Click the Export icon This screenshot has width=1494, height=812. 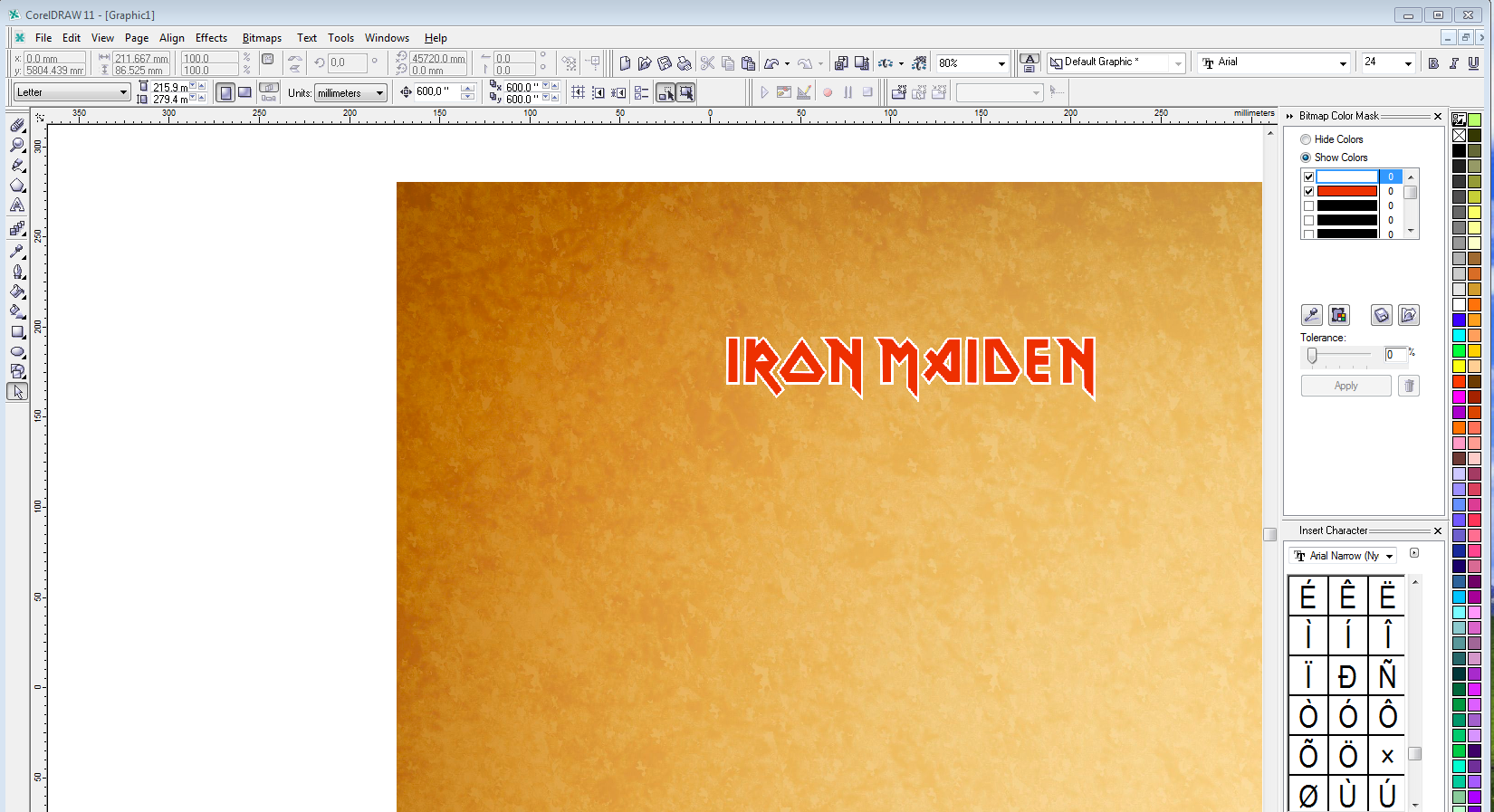862,63
